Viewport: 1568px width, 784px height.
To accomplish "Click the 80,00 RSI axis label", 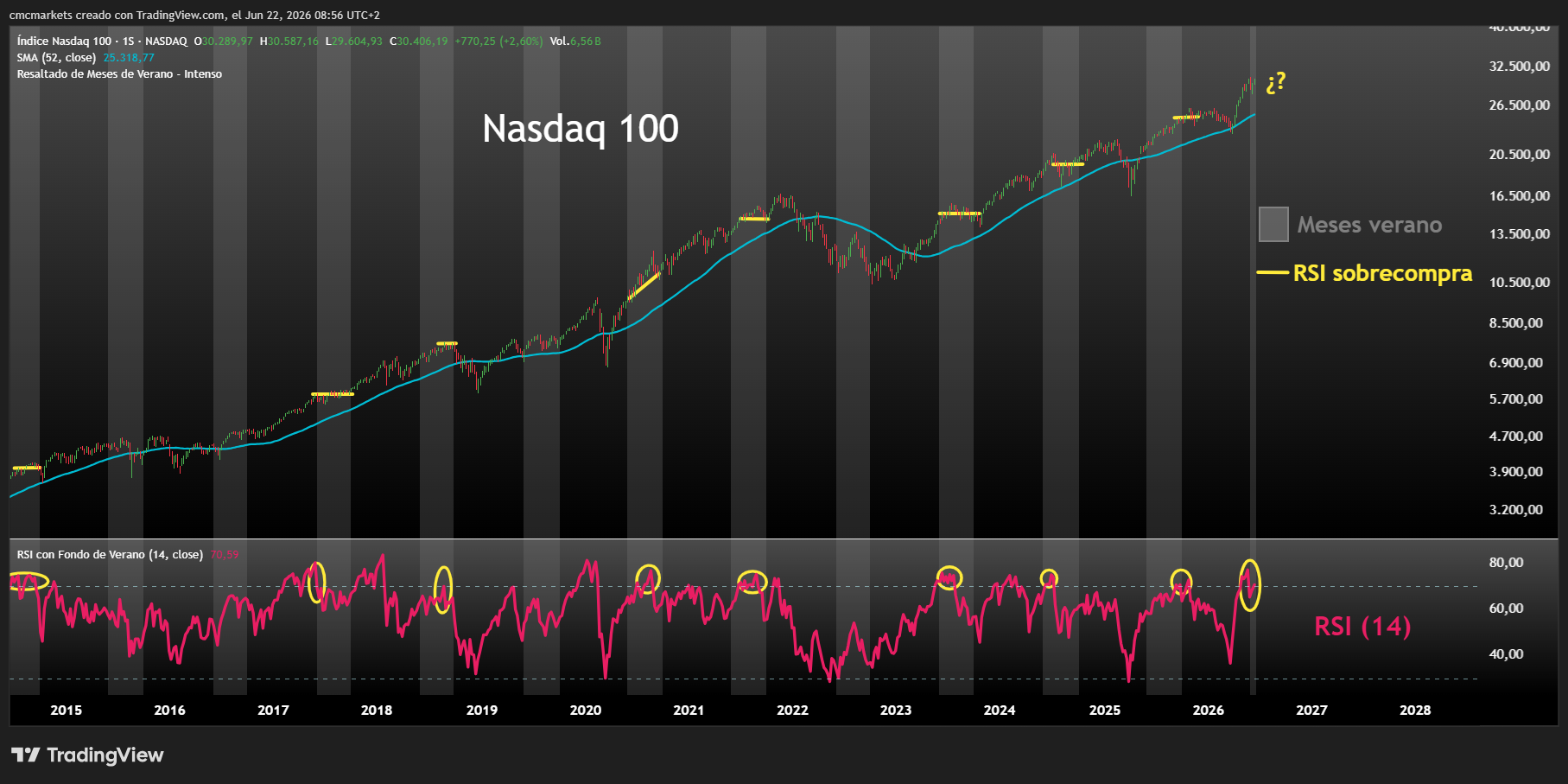I will click(x=1507, y=562).
